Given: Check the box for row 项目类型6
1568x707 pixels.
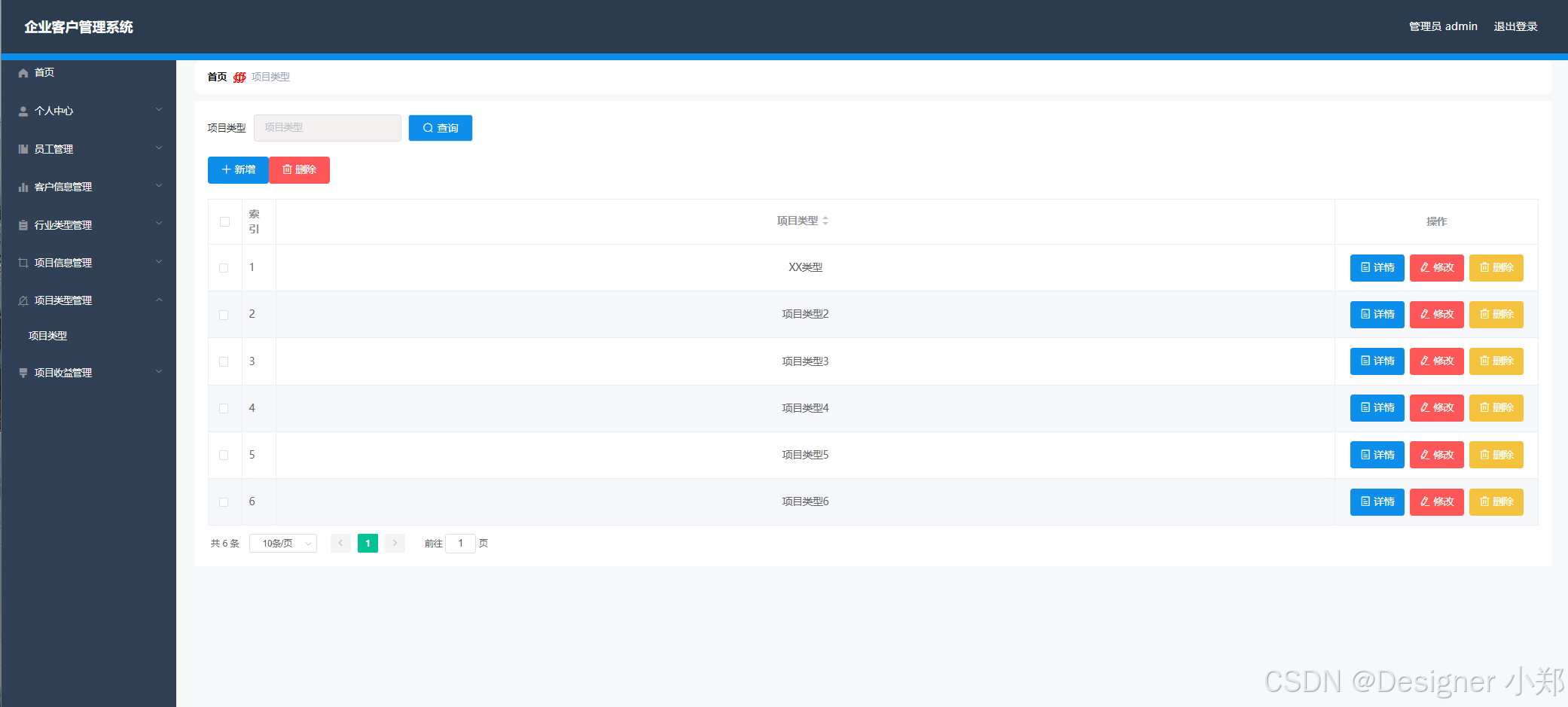Looking at the screenshot, I should [224, 501].
